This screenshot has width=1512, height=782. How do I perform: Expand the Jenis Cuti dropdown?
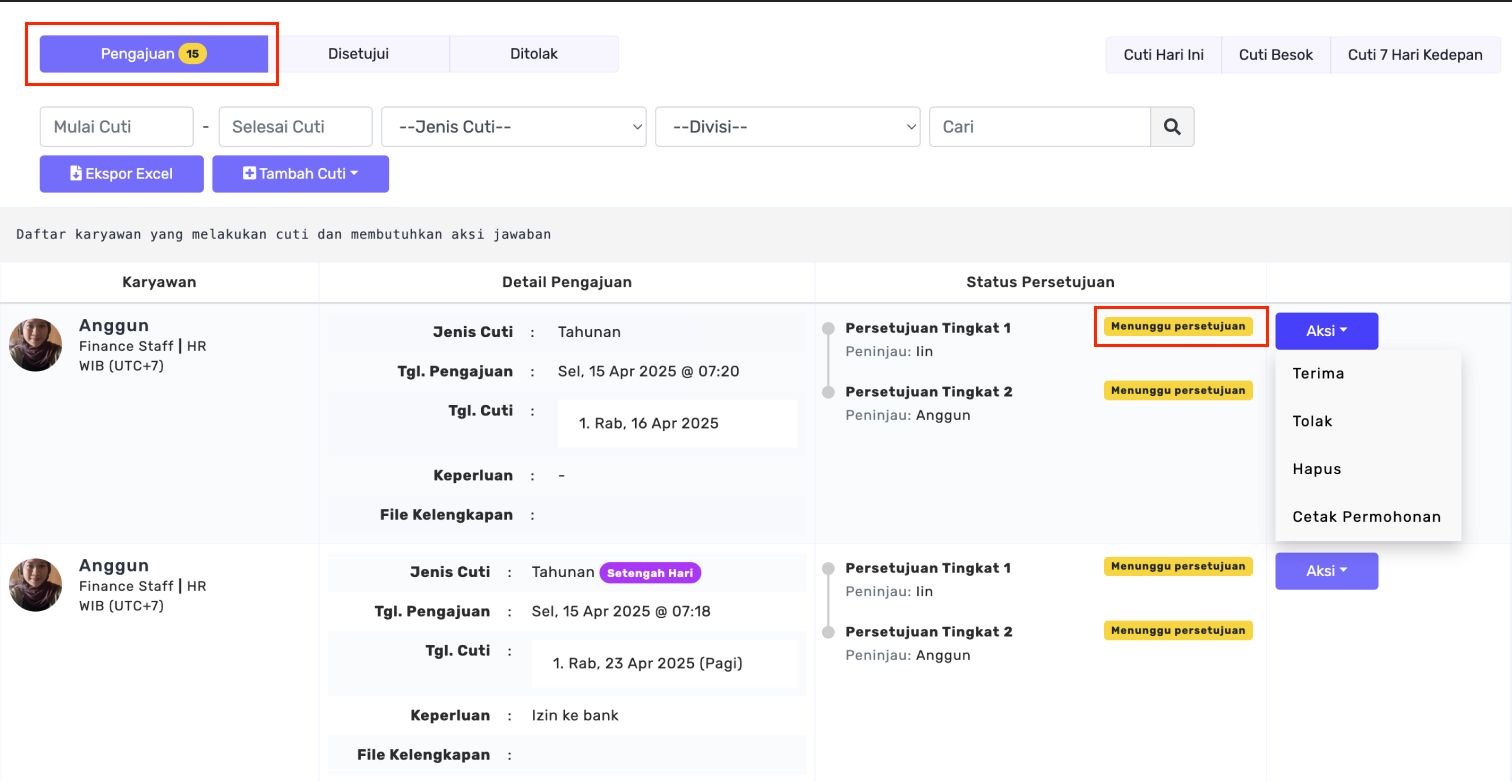(513, 127)
